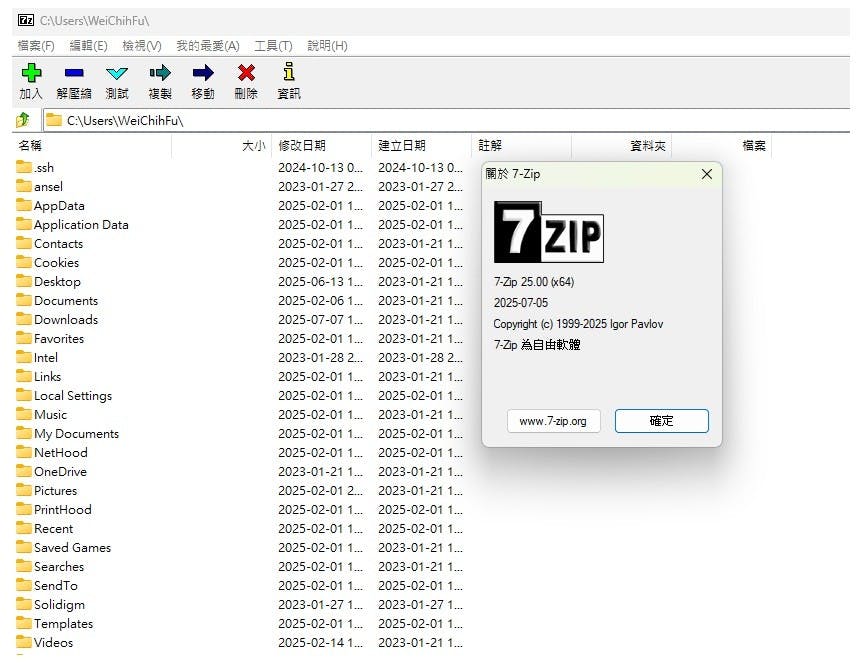Sort by the 名稱 name column header
The image size is (865, 663).
coord(92,146)
